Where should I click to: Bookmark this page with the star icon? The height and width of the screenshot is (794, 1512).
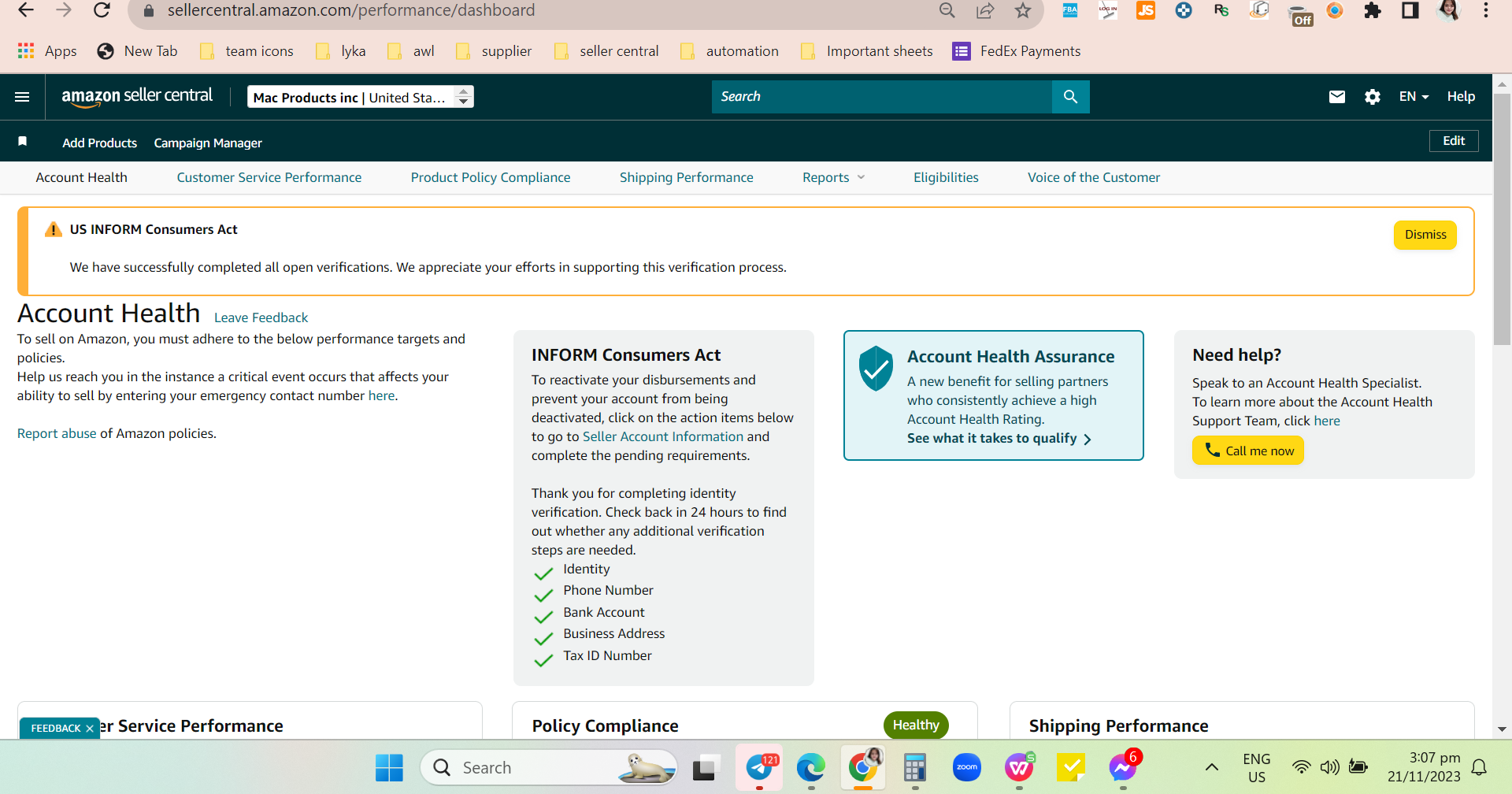tap(1023, 10)
